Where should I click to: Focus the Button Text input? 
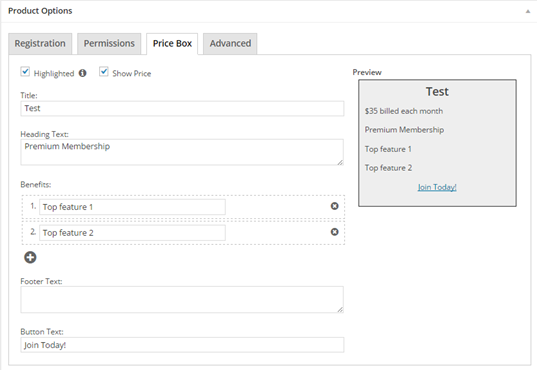182,345
